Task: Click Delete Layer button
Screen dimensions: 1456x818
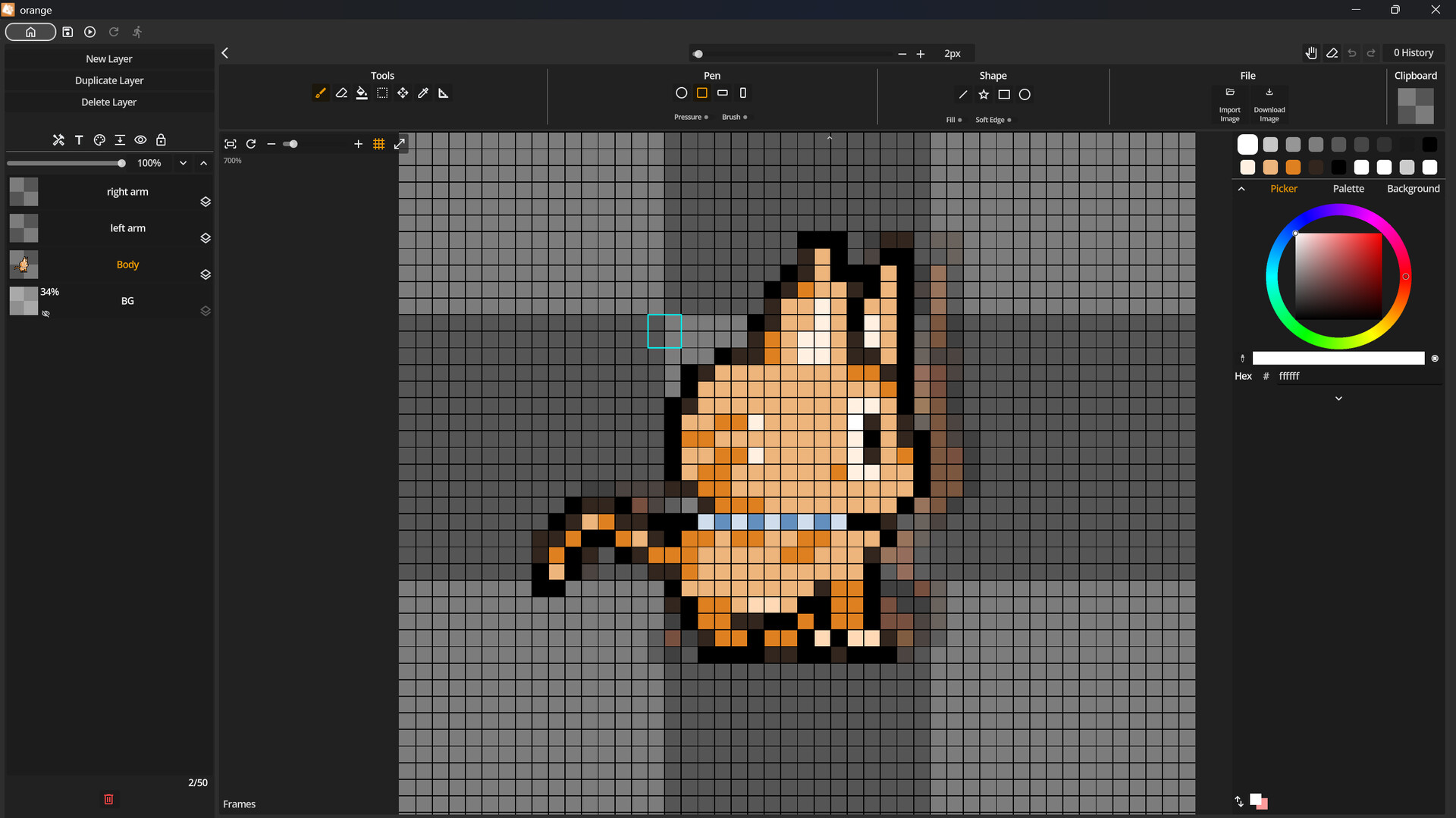Action: pyautogui.click(x=109, y=102)
